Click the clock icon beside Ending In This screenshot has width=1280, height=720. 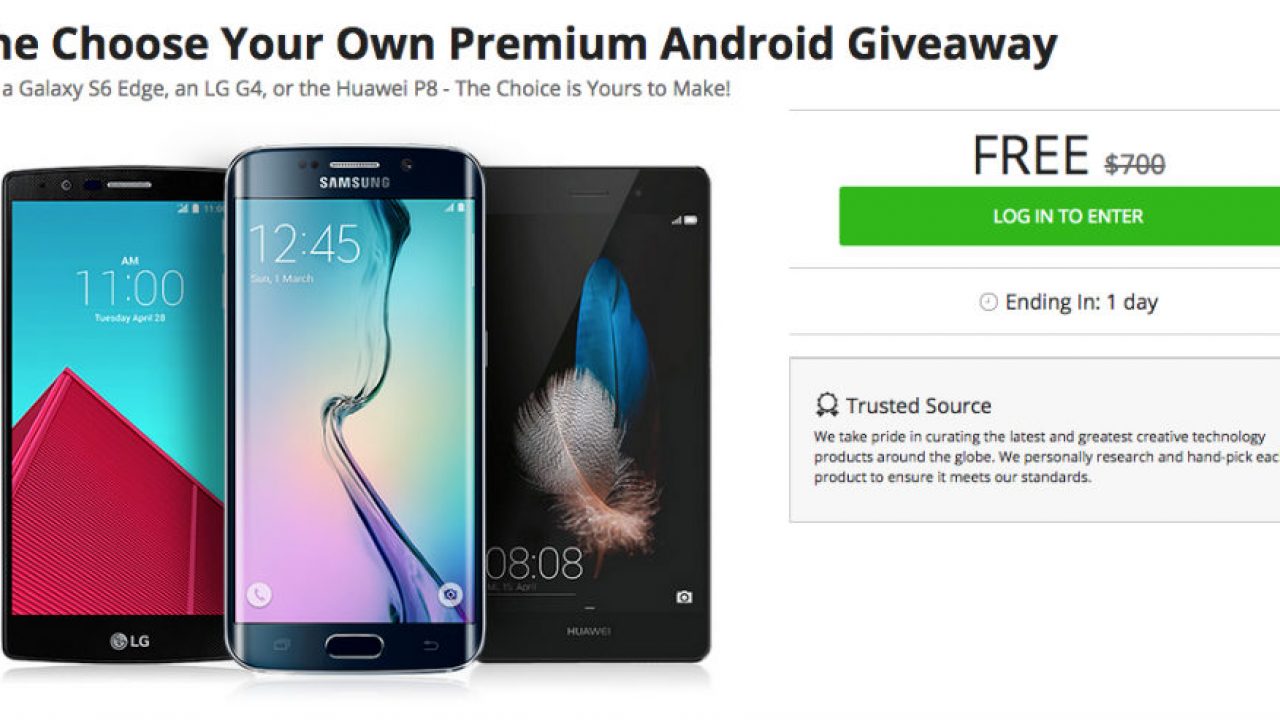pyautogui.click(x=988, y=302)
